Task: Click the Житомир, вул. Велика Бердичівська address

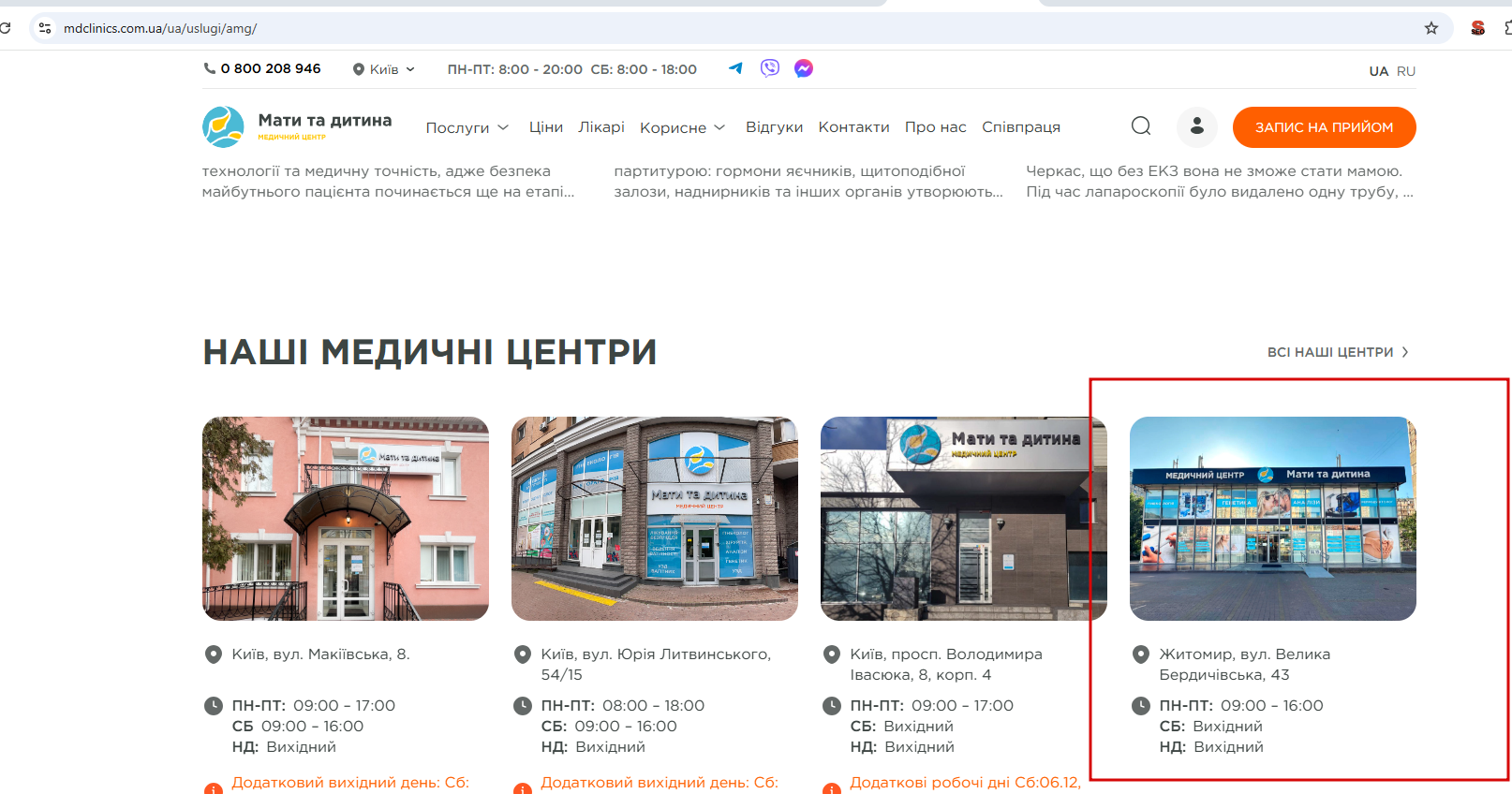Action: [1245, 665]
